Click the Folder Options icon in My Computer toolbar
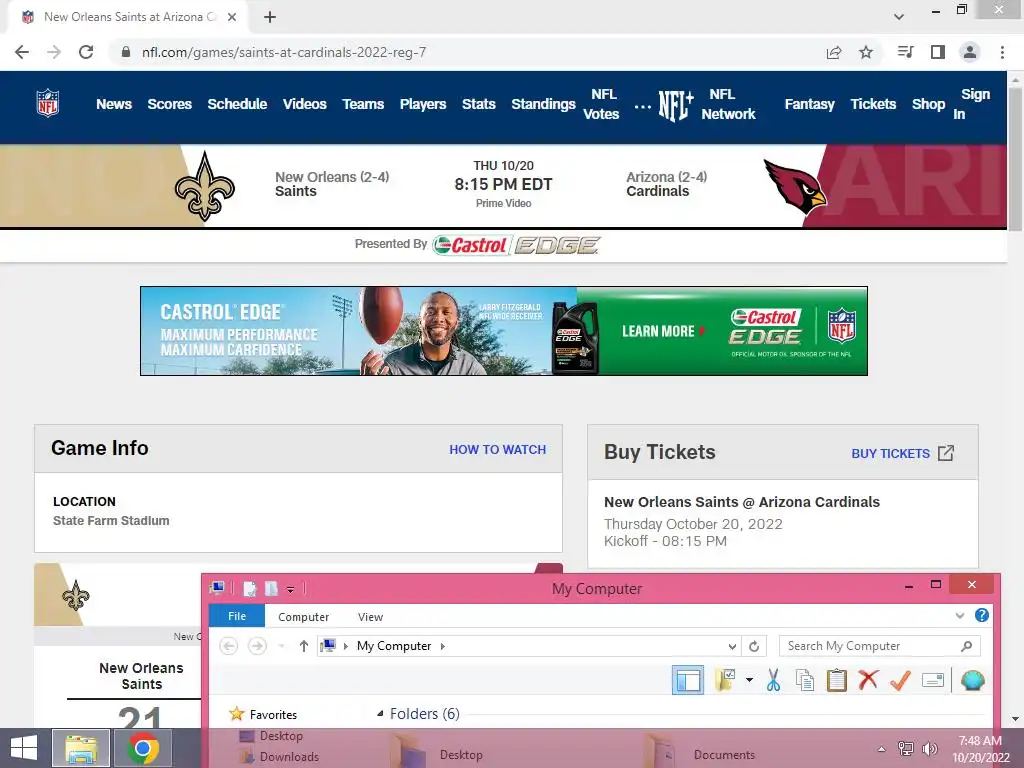Screen dimensions: 1024x768 [x=725, y=680]
